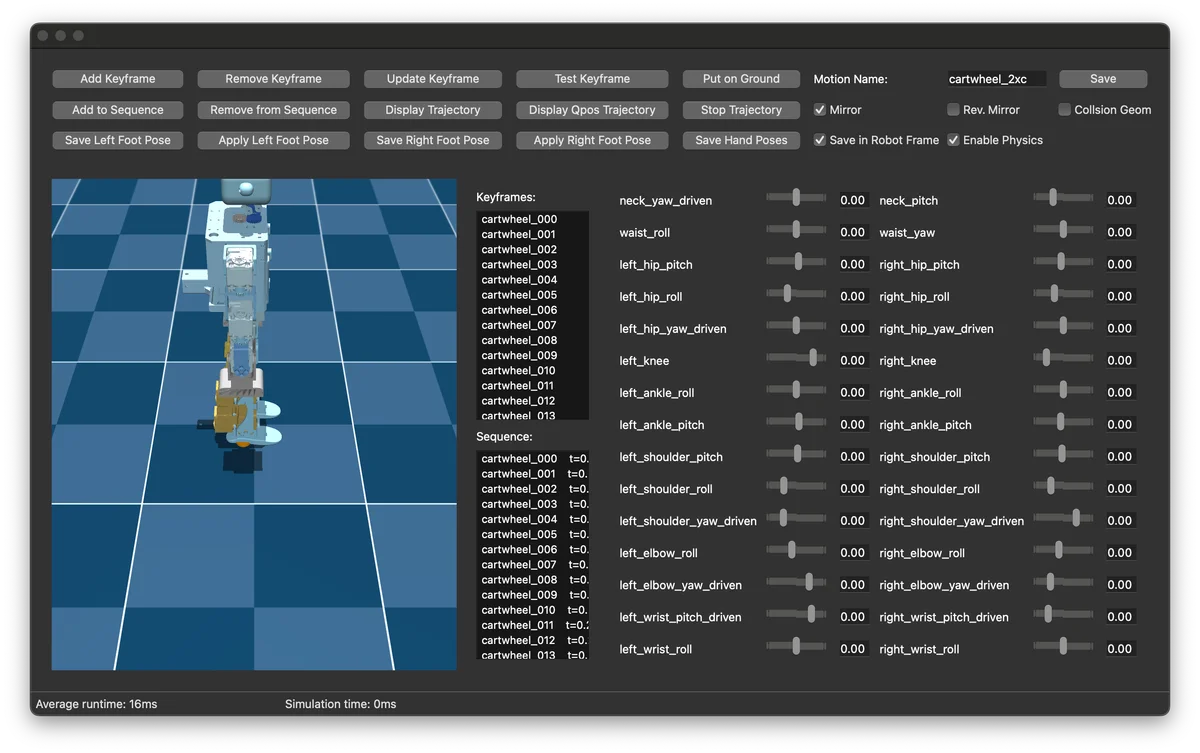Adjust the neck_pitch slider
The width and height of the screenshot is (1200, 753).
coord(1063,198)
